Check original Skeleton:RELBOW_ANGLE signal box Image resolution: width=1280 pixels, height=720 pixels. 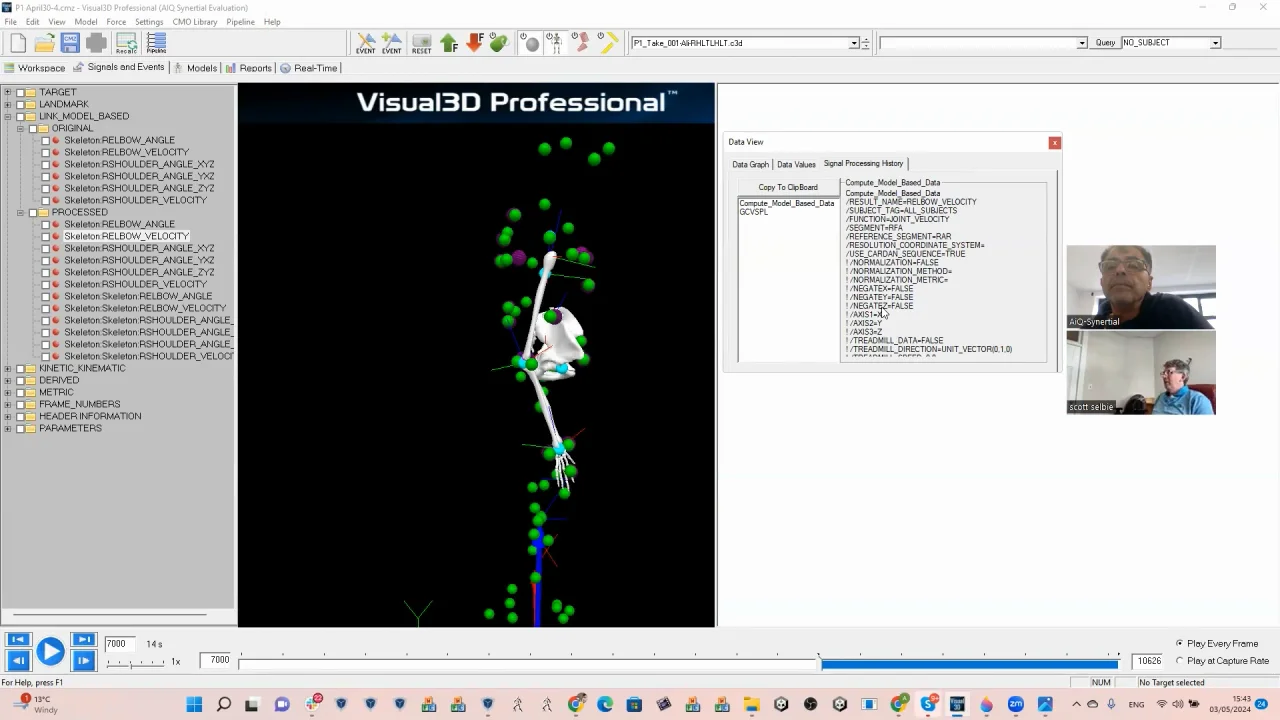pyautogui.click(x=45, y=140)
